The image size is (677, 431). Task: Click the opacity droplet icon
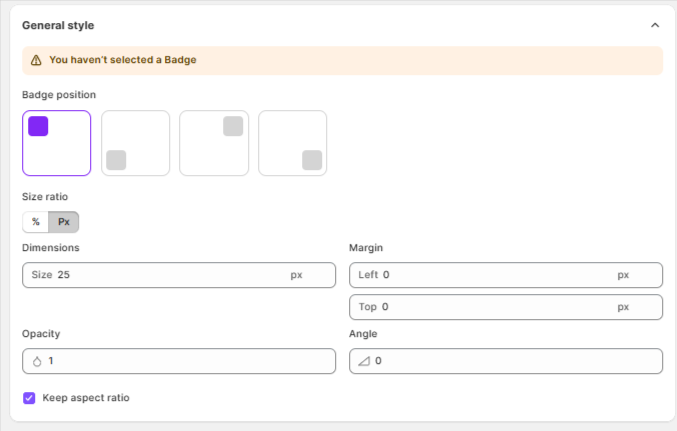[37, 361]
